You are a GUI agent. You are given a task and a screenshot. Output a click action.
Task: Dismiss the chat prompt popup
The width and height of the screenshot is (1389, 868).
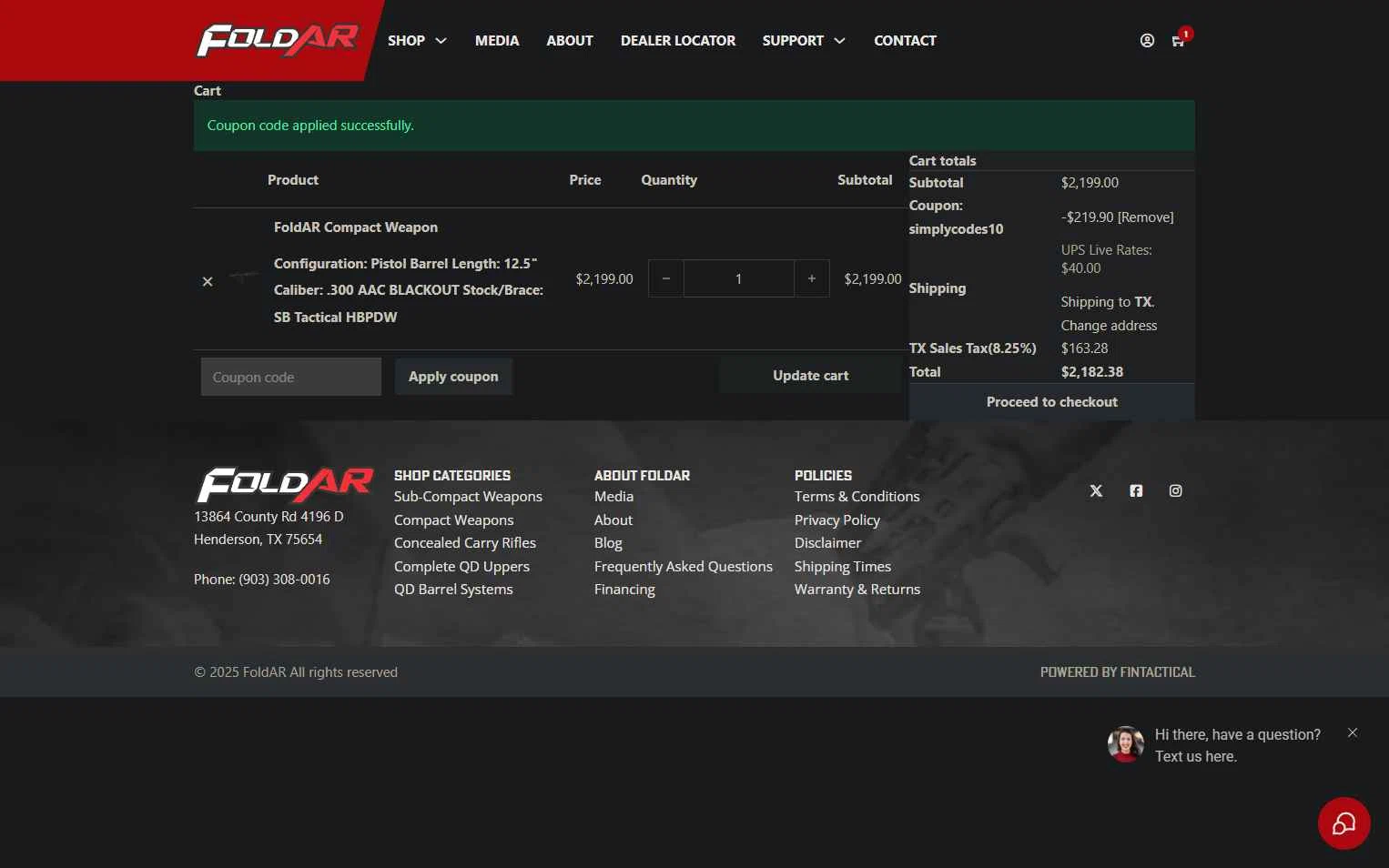1353,732
